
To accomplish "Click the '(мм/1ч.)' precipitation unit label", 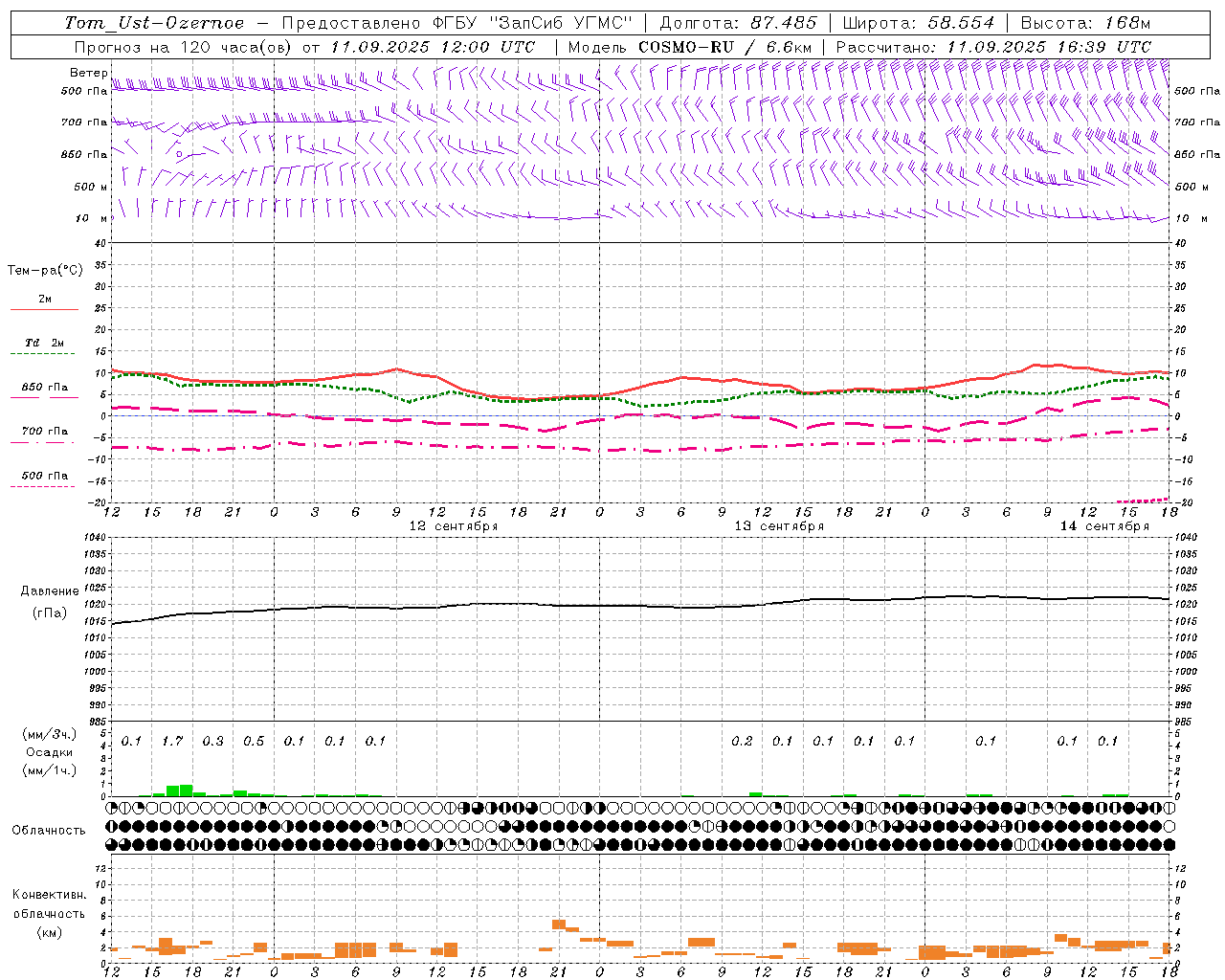I will [x=50, y=771].
